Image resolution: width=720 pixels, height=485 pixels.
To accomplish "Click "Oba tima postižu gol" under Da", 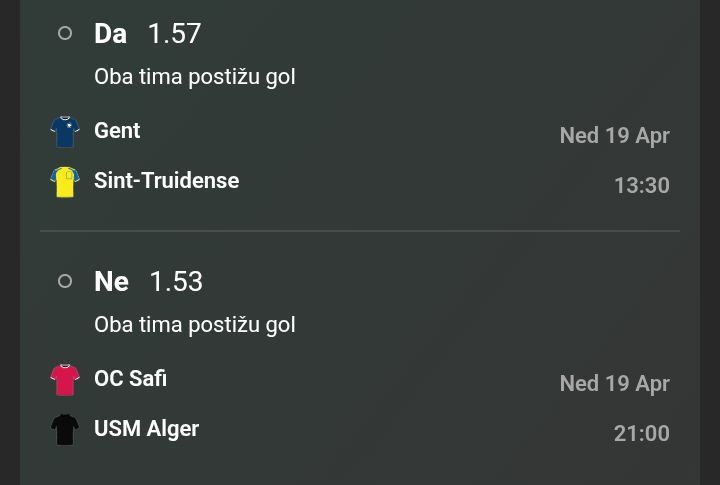I will 194,76.
